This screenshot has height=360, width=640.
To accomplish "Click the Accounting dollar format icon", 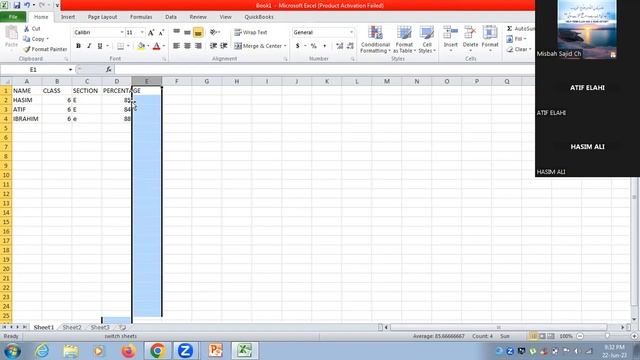I will pos(298,46).
